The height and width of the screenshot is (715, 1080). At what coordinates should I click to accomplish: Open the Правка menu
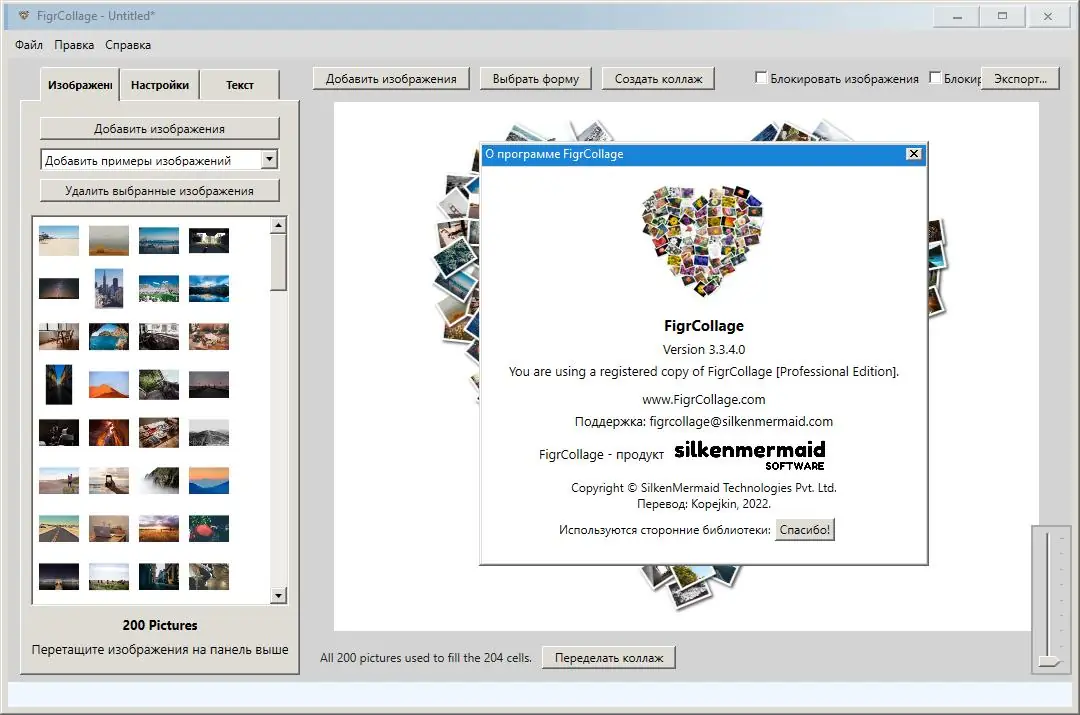click(x=74, y=45)
